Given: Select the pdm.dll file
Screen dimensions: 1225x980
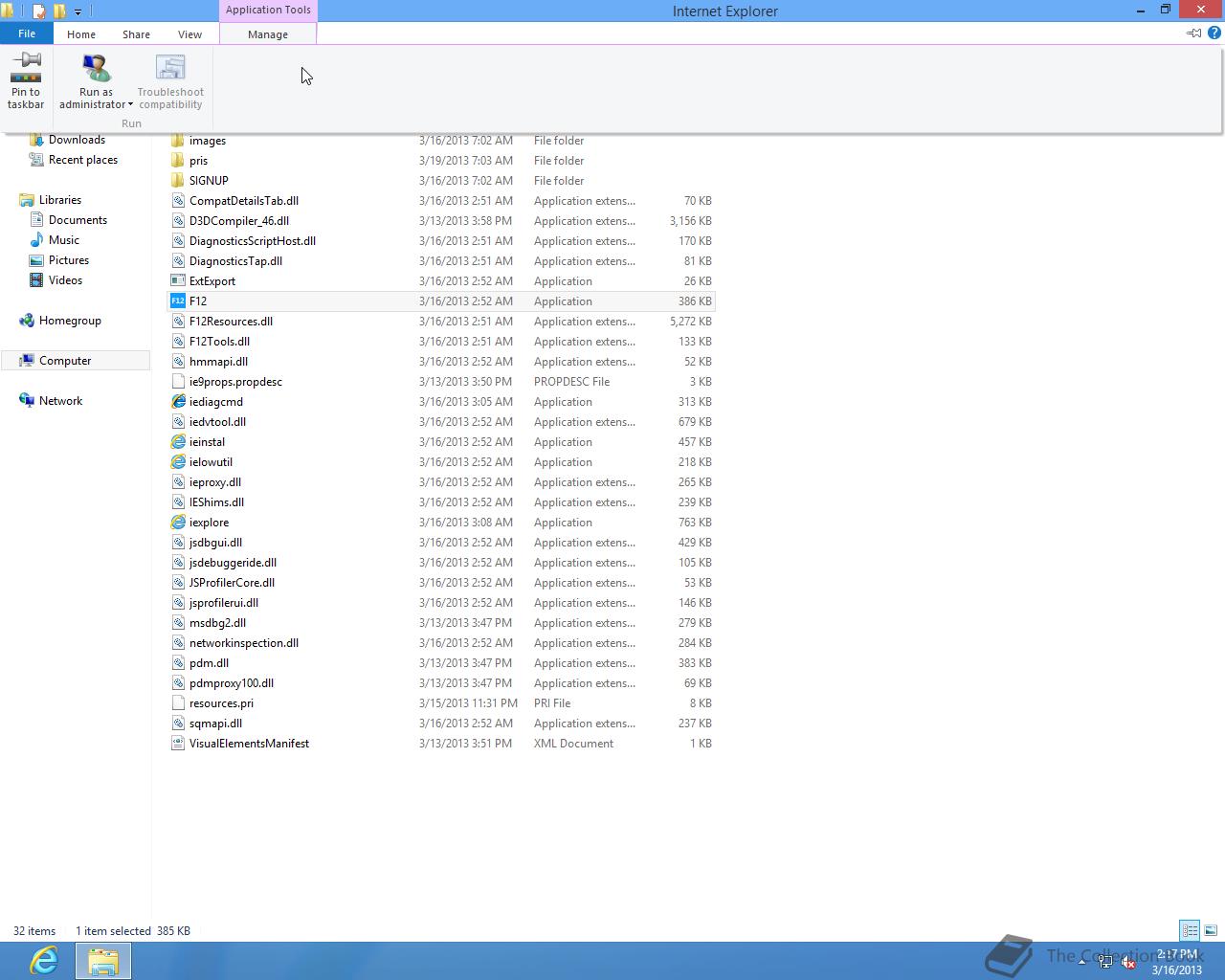Looking at the screenshot, I should (x=441, y=663).
